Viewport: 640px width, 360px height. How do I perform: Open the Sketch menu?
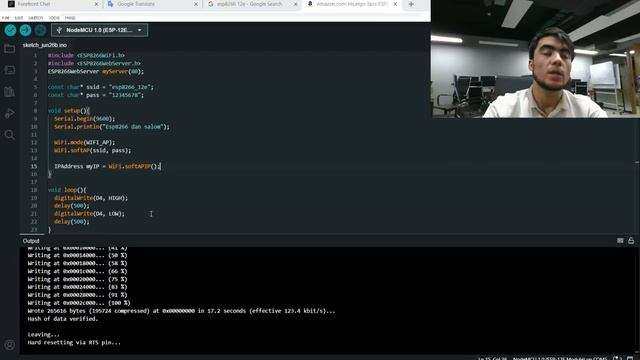[36, 18]
